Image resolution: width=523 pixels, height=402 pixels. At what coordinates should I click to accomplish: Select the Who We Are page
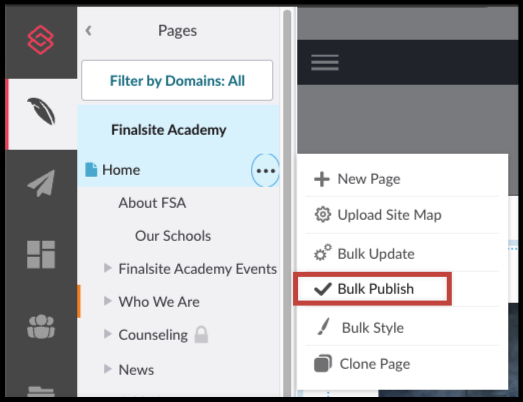[159, 302]
